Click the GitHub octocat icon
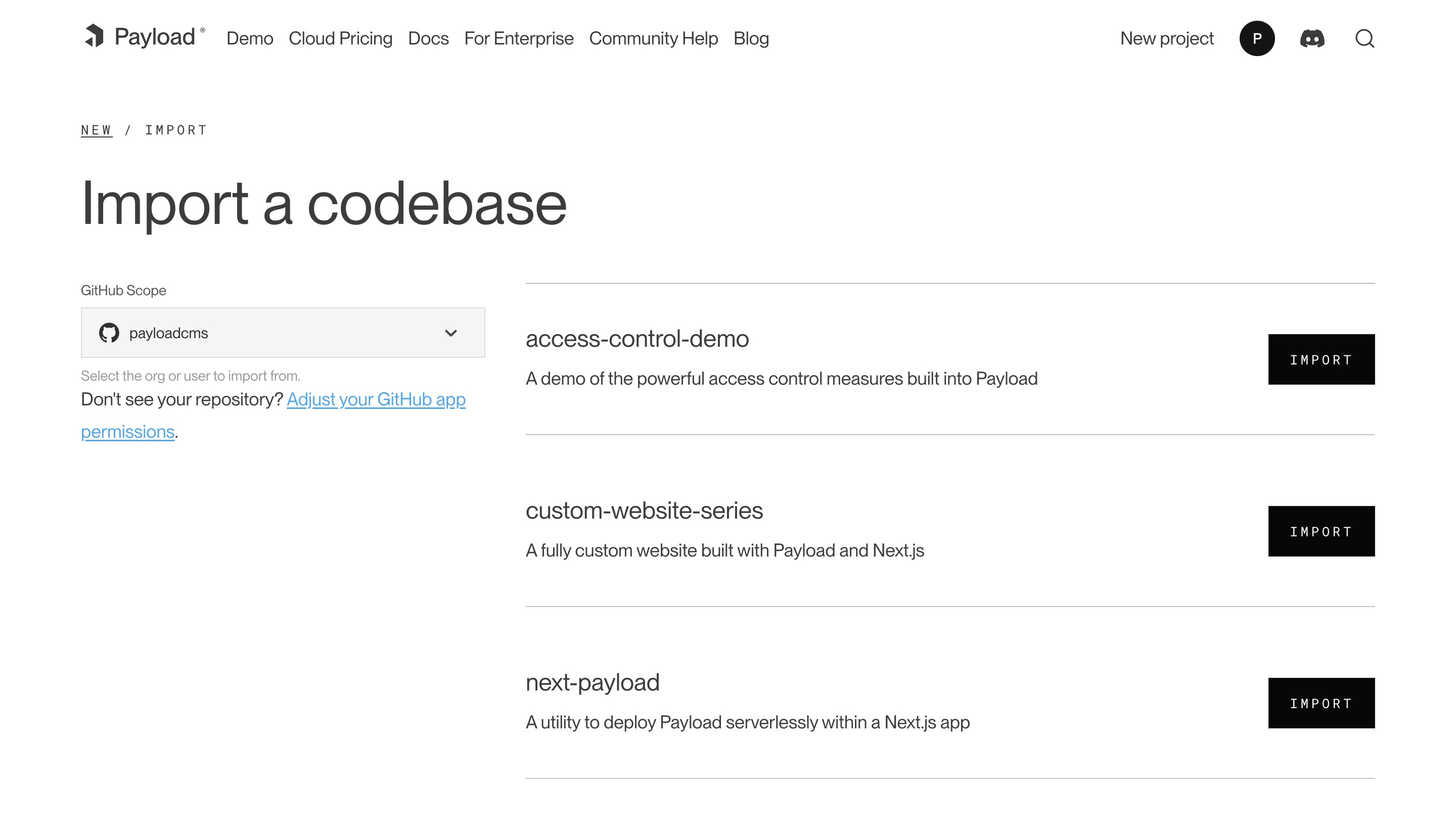This screenshot has height=832, width=1456. click(110, 333)
